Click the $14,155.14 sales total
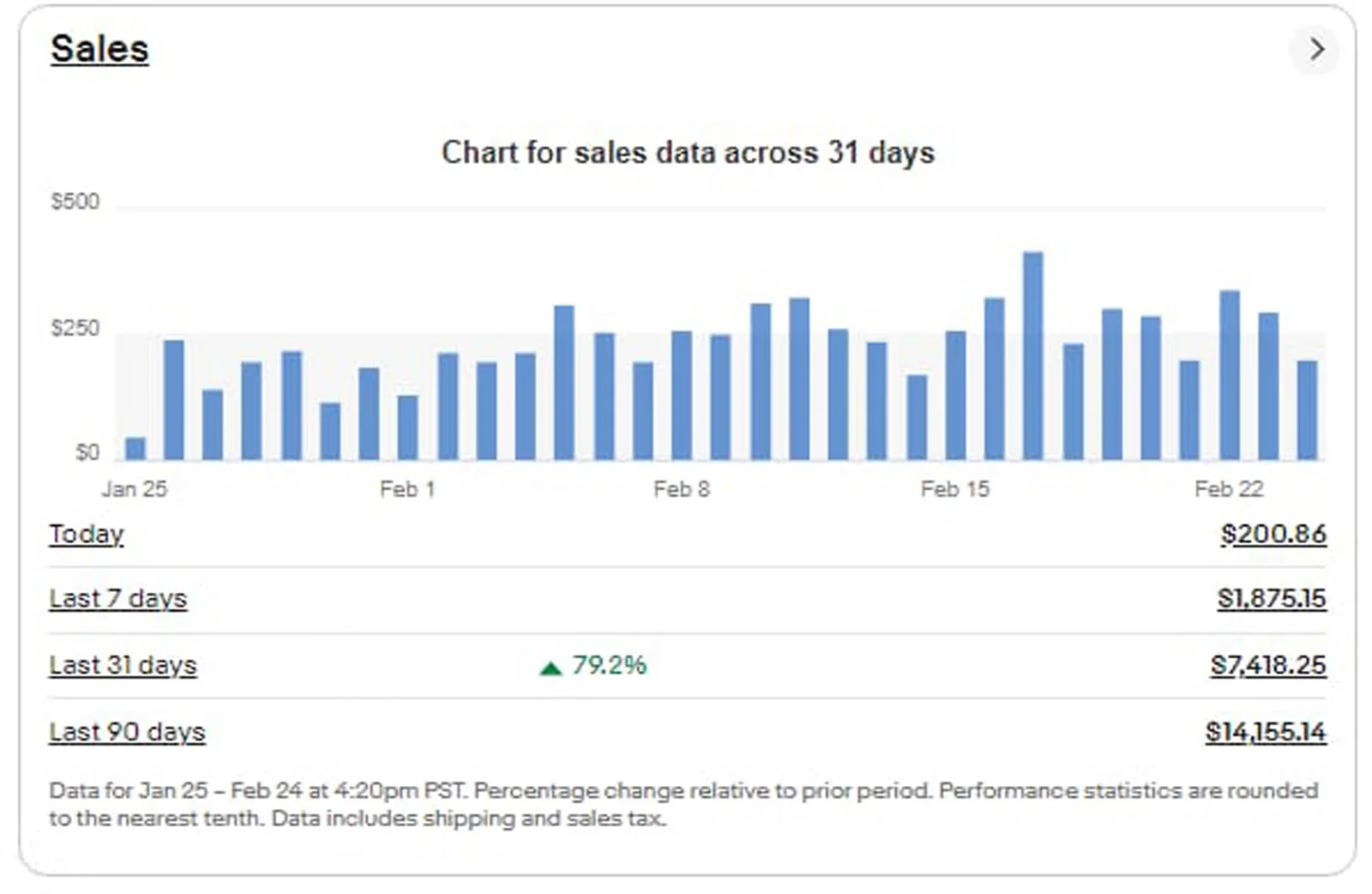This screenshot has height=894, width=1372. 1266,732
